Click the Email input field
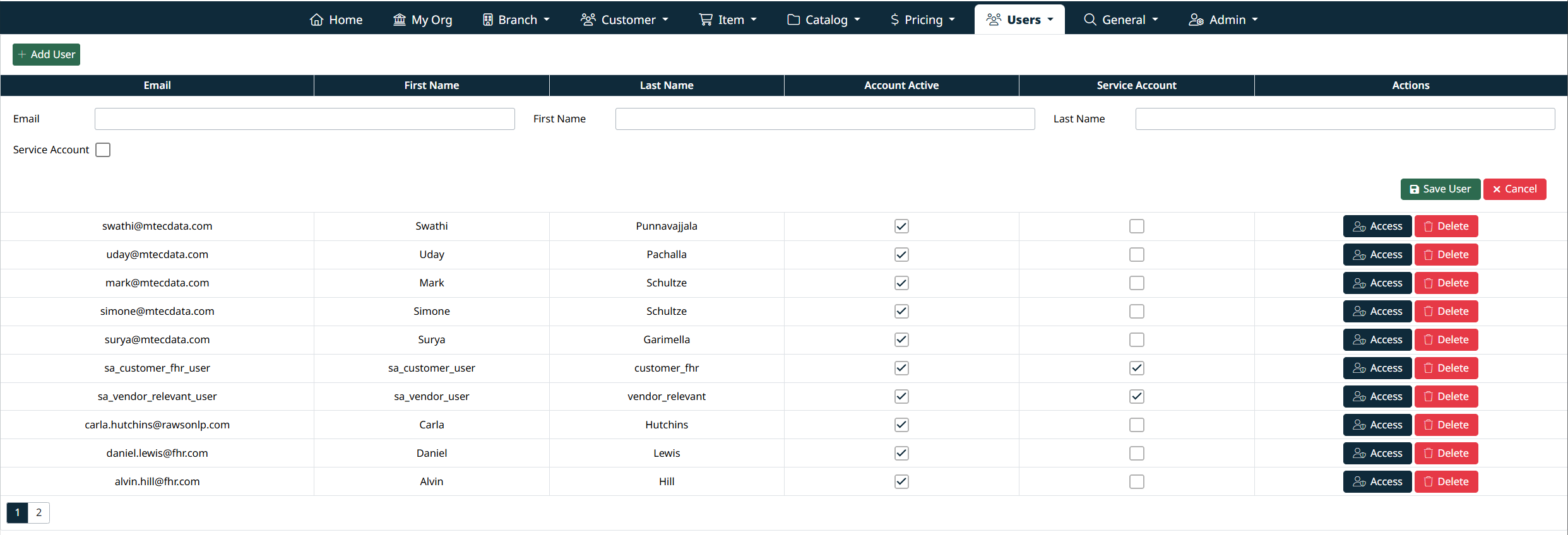The height and width of the screenshot is (535, 1568). [304, 119]
